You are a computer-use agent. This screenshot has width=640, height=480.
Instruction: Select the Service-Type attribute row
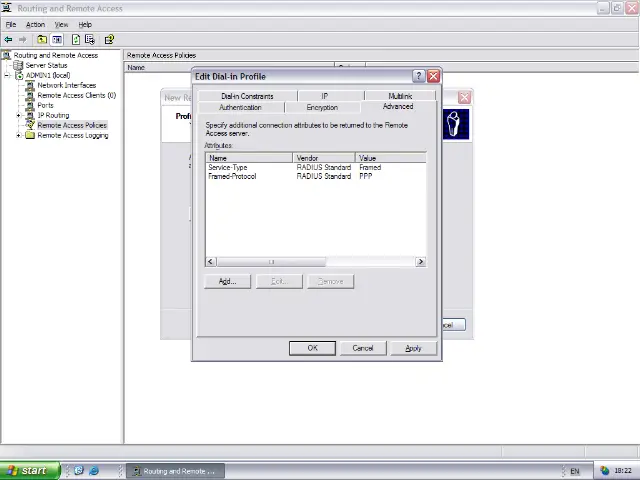[x=316, y=167]
